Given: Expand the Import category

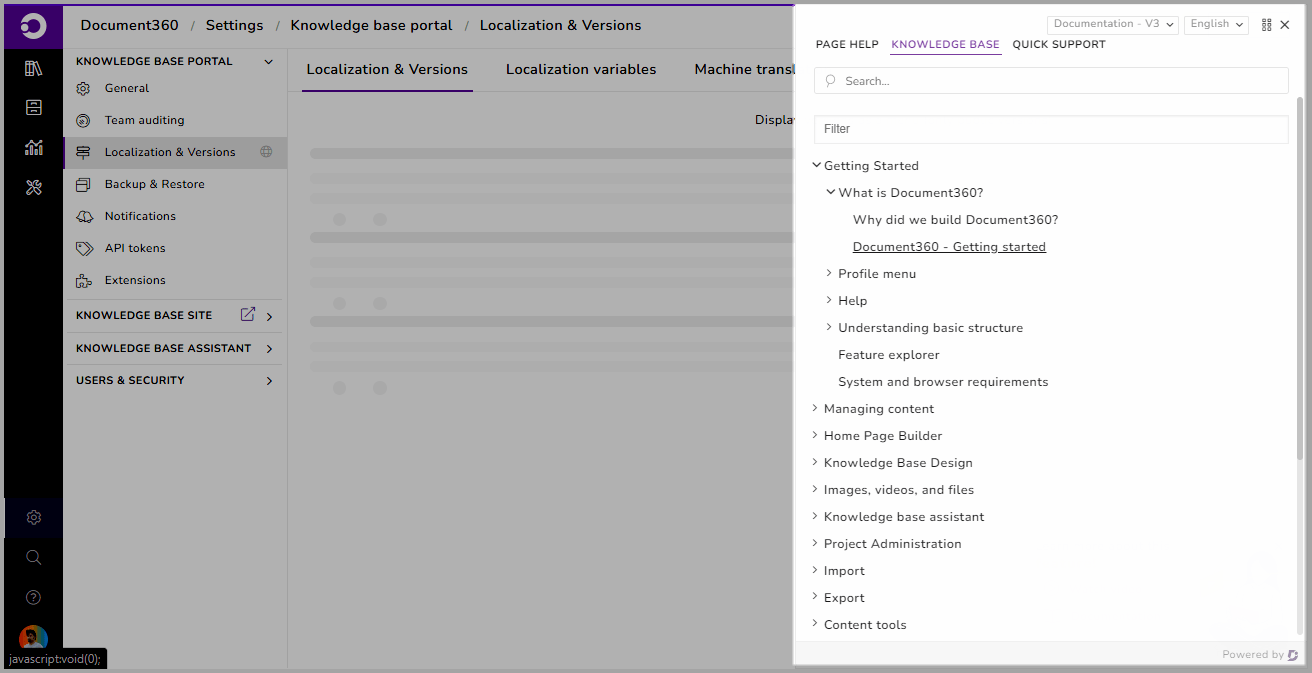Looking at the screenshot, I should (815, 570).
